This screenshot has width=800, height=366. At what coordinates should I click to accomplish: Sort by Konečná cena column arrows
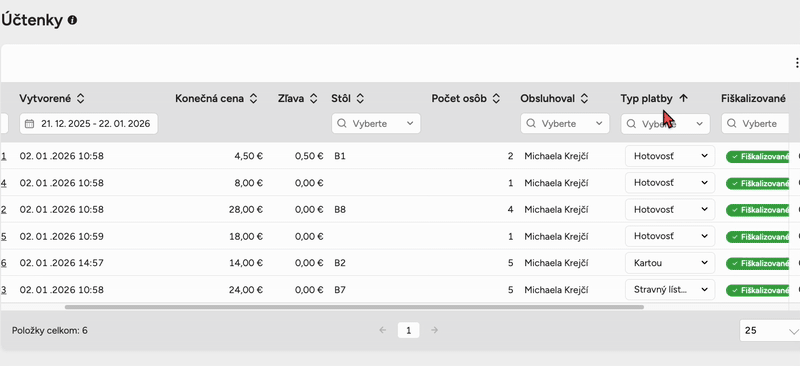pos(253,99)
